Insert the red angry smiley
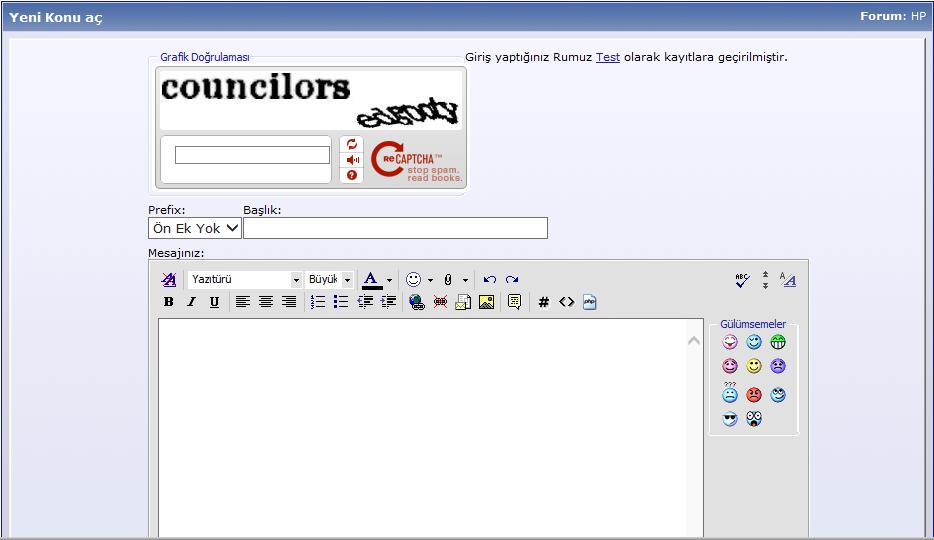 (754, 395)
